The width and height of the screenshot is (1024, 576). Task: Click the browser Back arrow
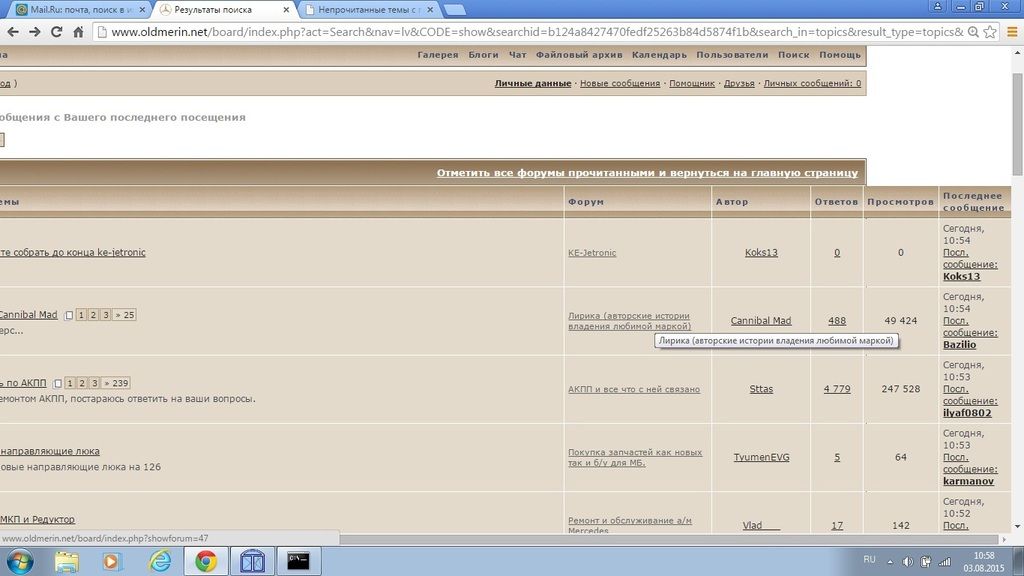coord(11,32)
